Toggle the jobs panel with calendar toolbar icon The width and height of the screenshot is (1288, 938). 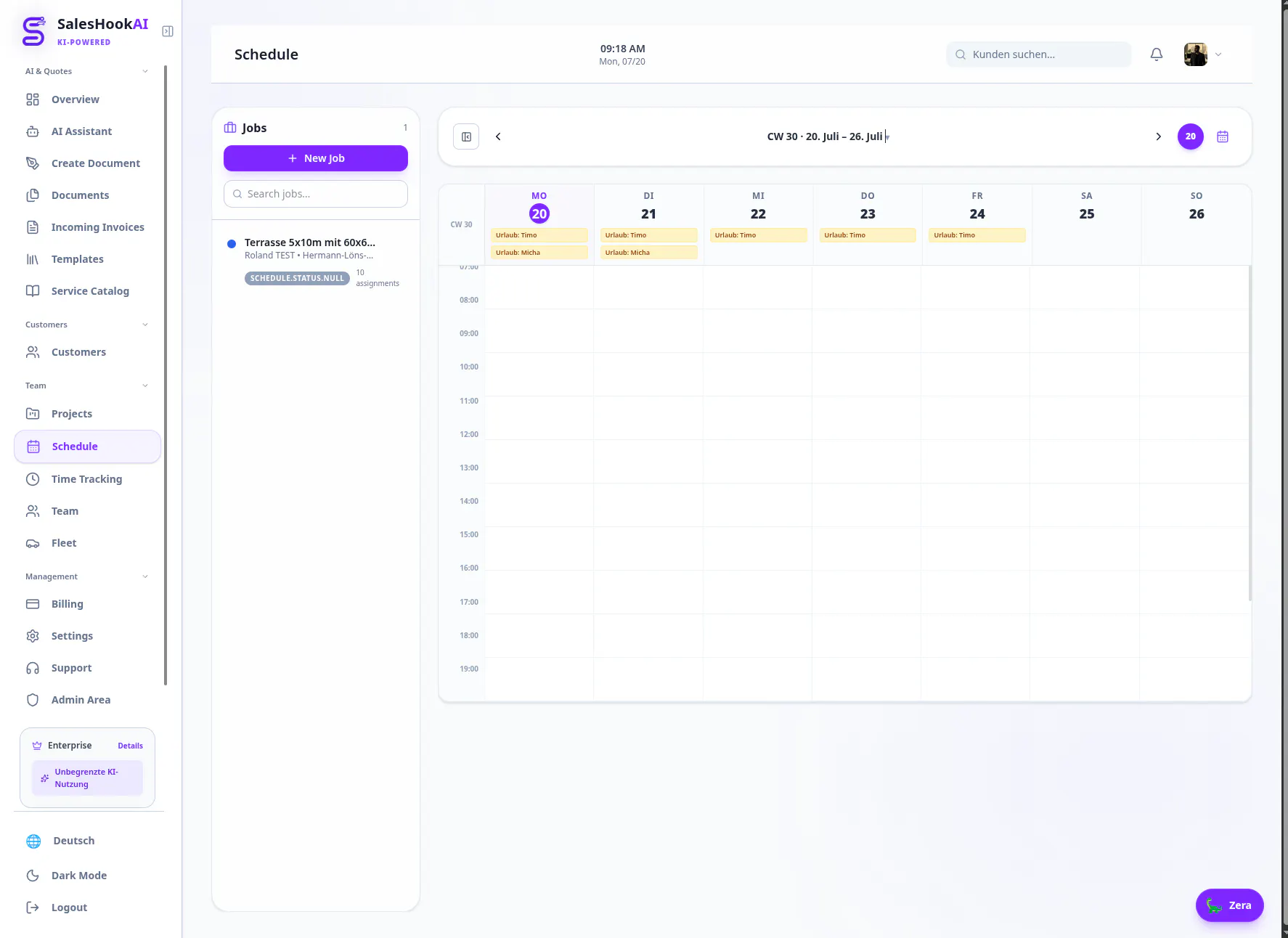pos(466,136)
